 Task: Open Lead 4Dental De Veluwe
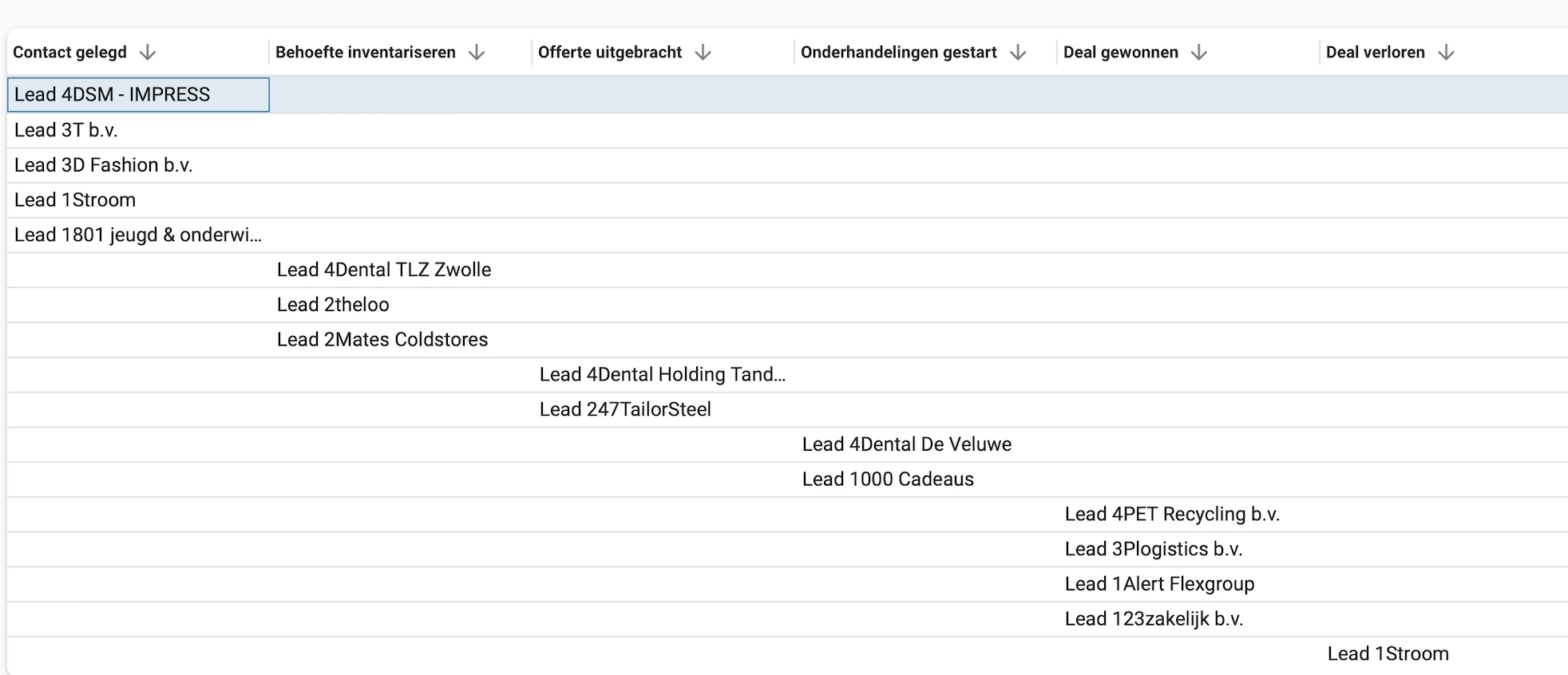point(907,444)
